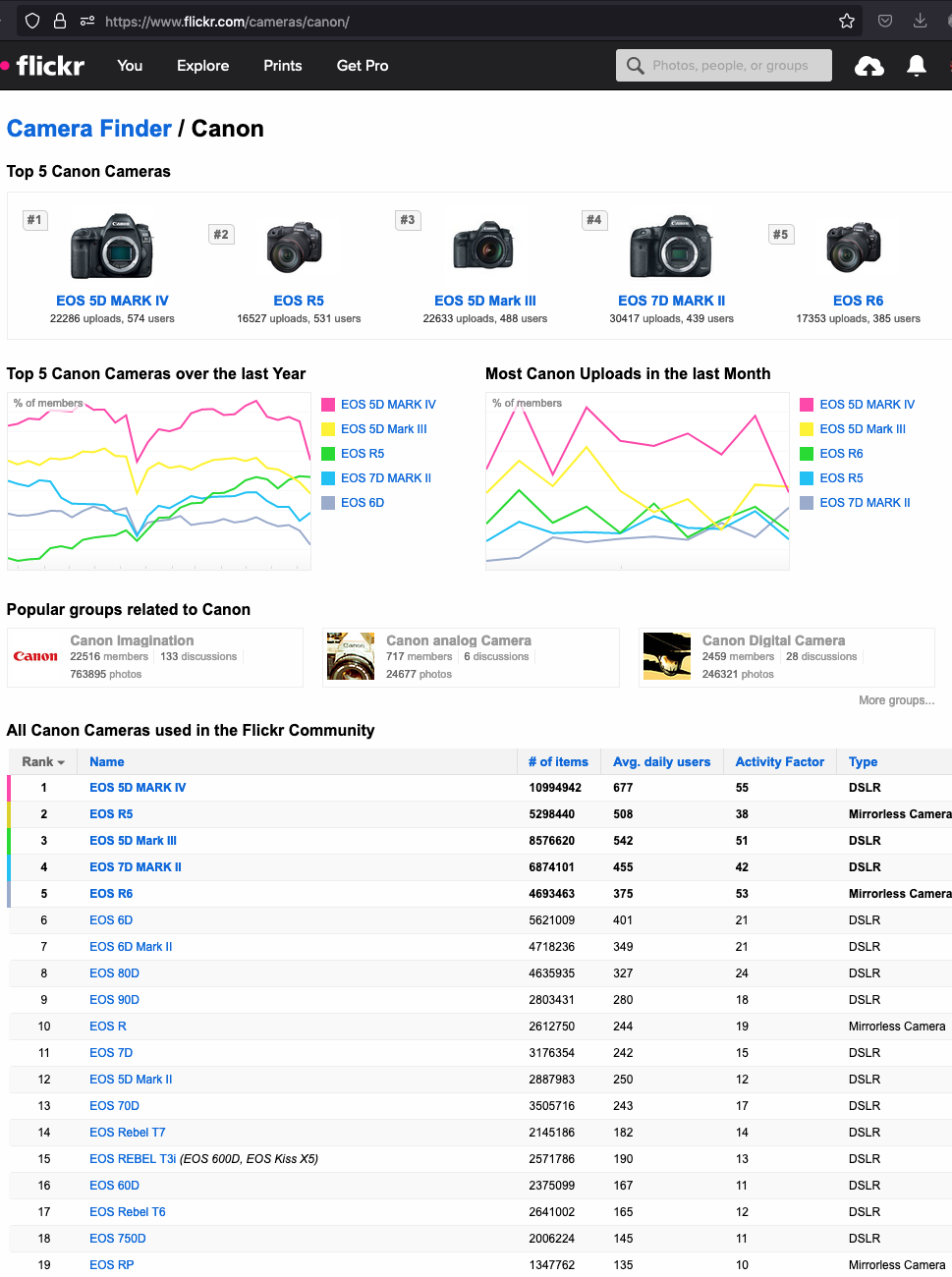
Task: Click the last Month uploads chart
Action: 638,481
